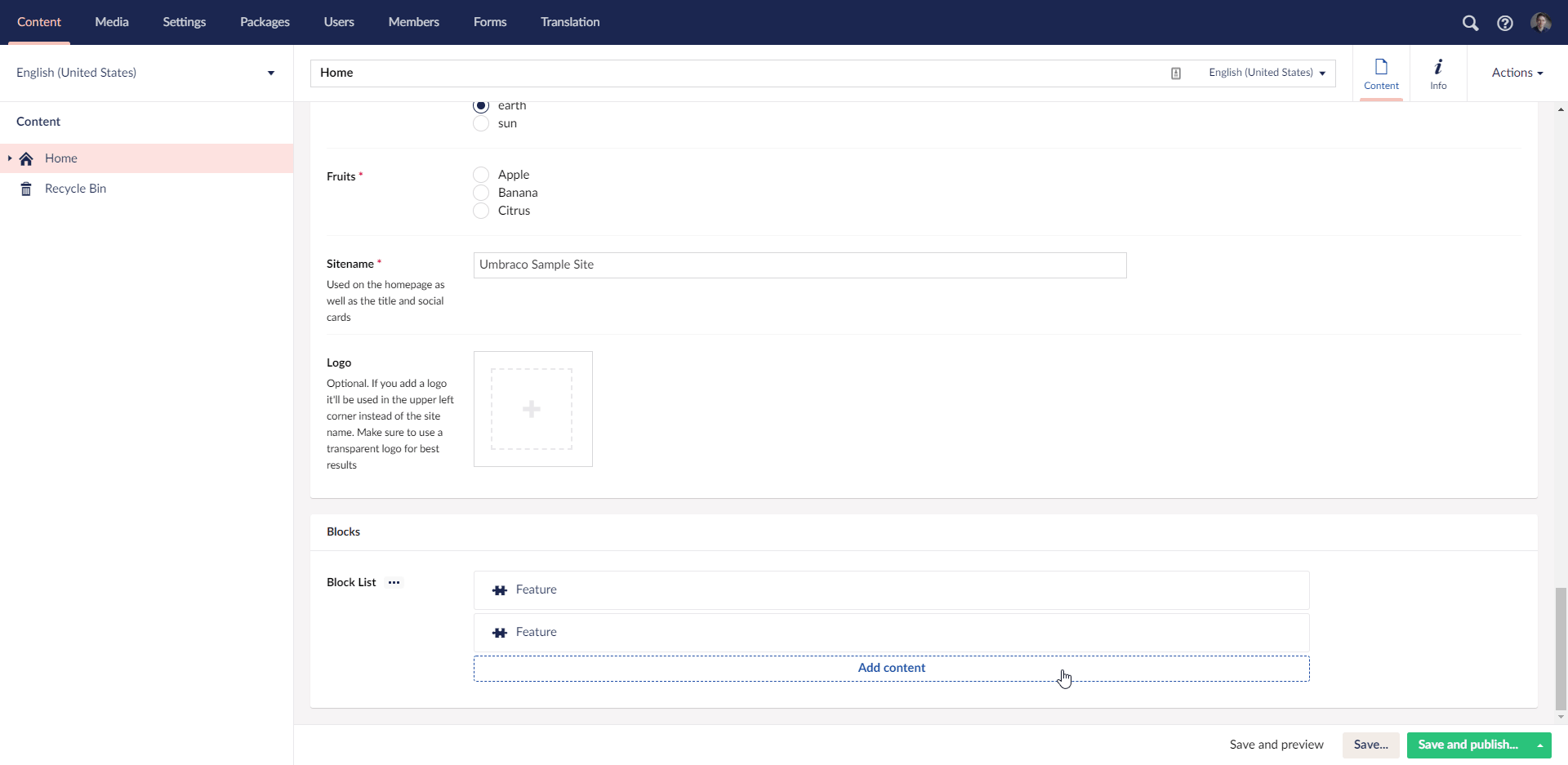Switch to the Settings section
Viewport: 1568px width, 765px height.
[184, 22]
